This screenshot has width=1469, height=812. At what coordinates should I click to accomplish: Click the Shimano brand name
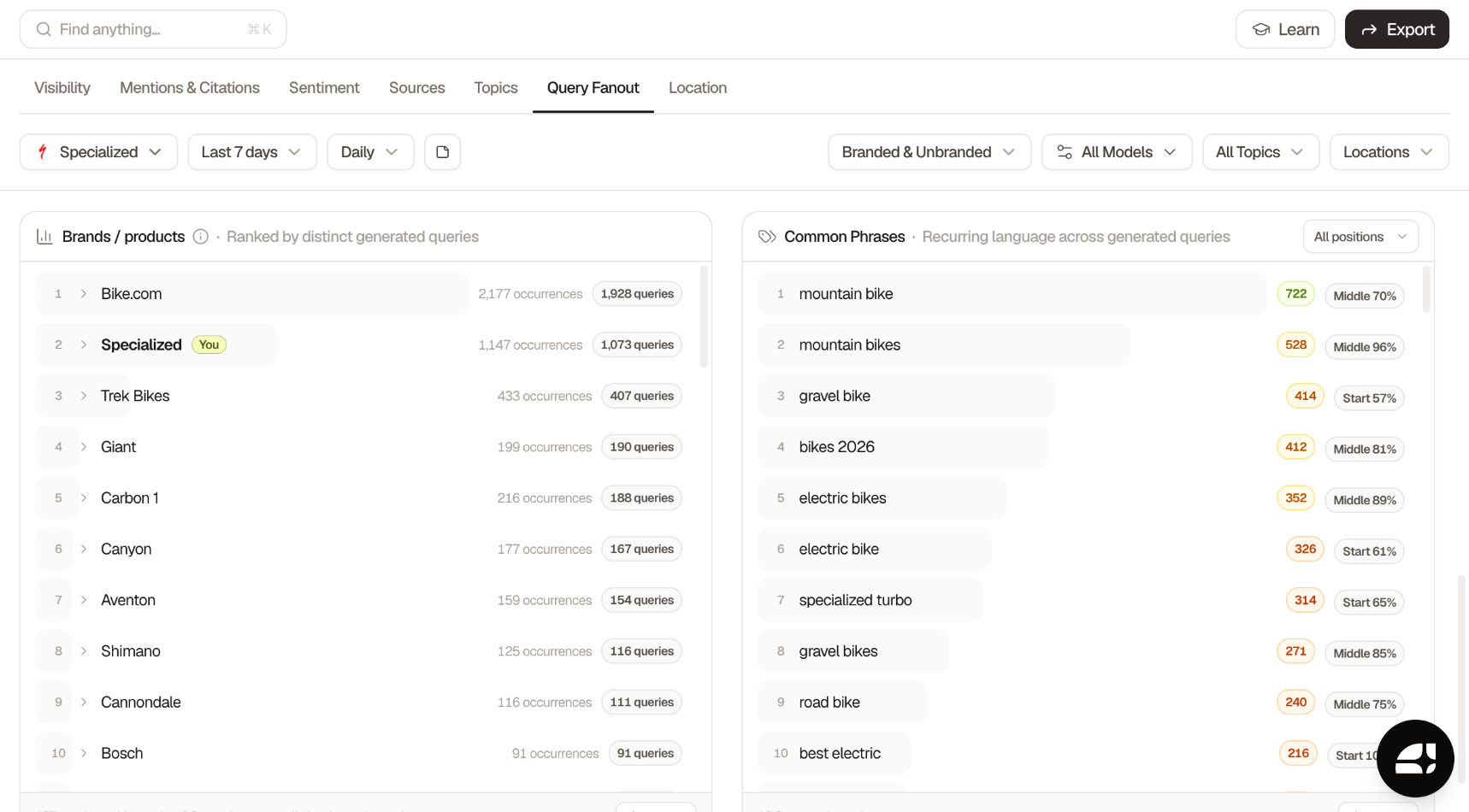(x=131, y=651)
